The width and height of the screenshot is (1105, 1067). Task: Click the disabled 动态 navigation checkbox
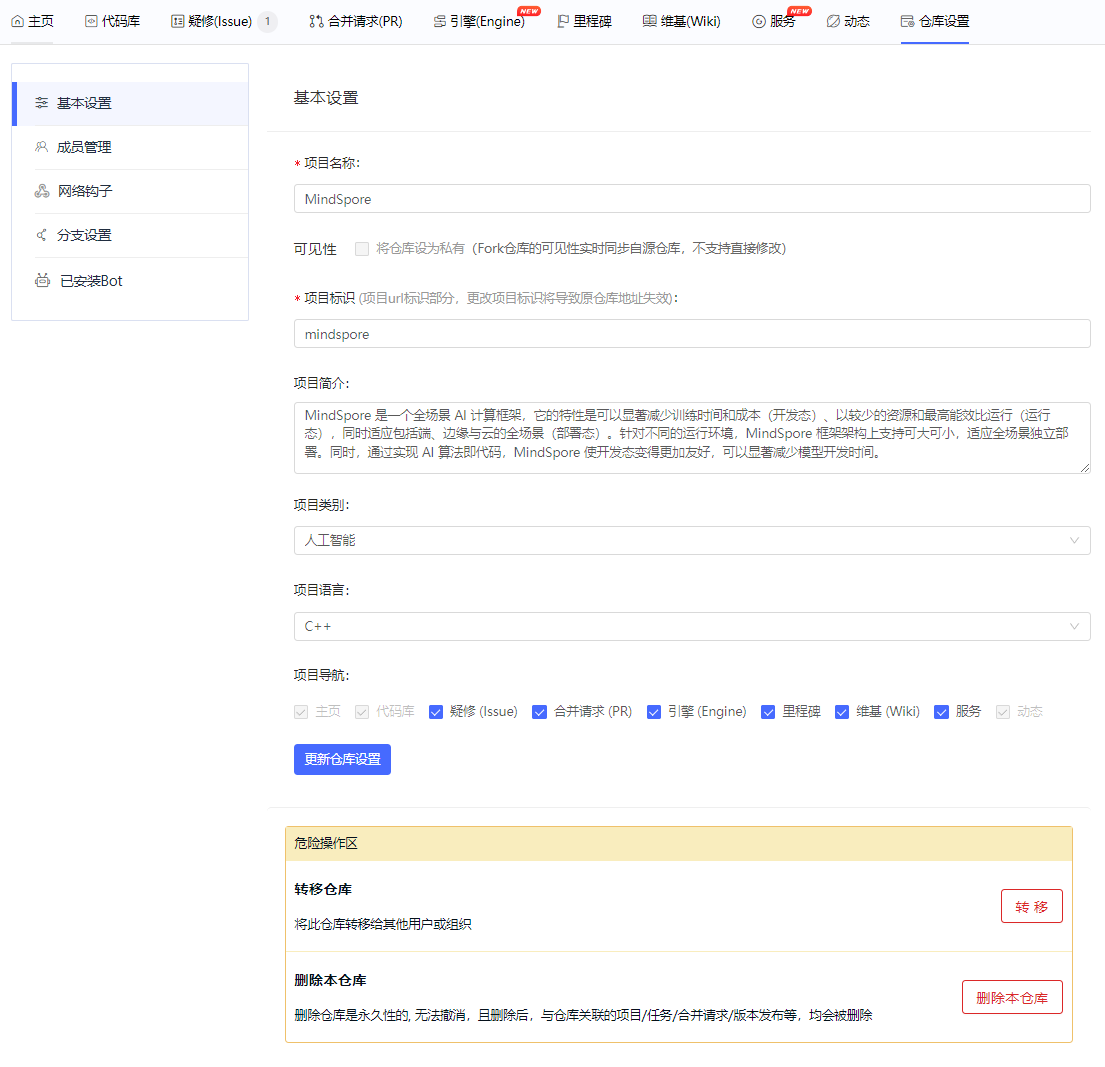point(1003,712)
